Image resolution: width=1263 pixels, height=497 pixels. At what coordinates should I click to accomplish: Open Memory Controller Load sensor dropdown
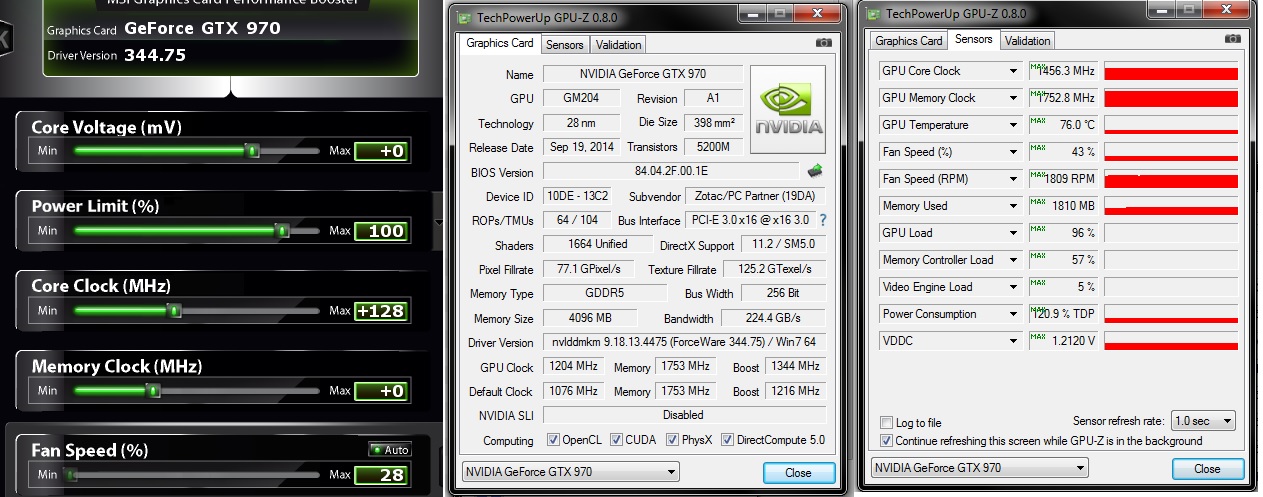[x=1013, y=260]
